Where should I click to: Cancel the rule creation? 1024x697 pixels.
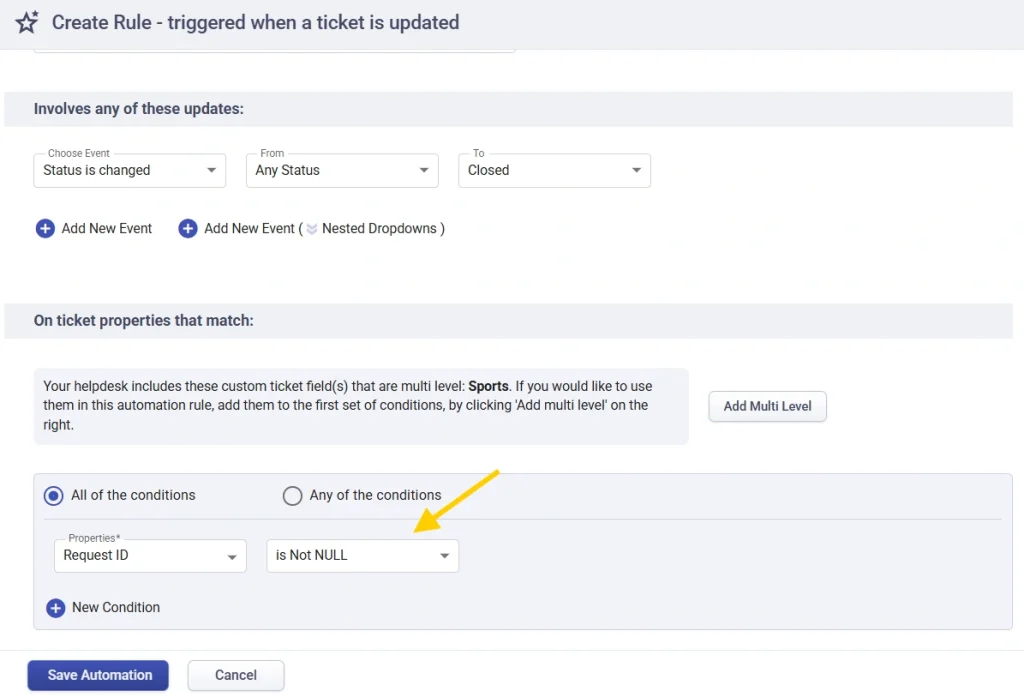[236, 676]
